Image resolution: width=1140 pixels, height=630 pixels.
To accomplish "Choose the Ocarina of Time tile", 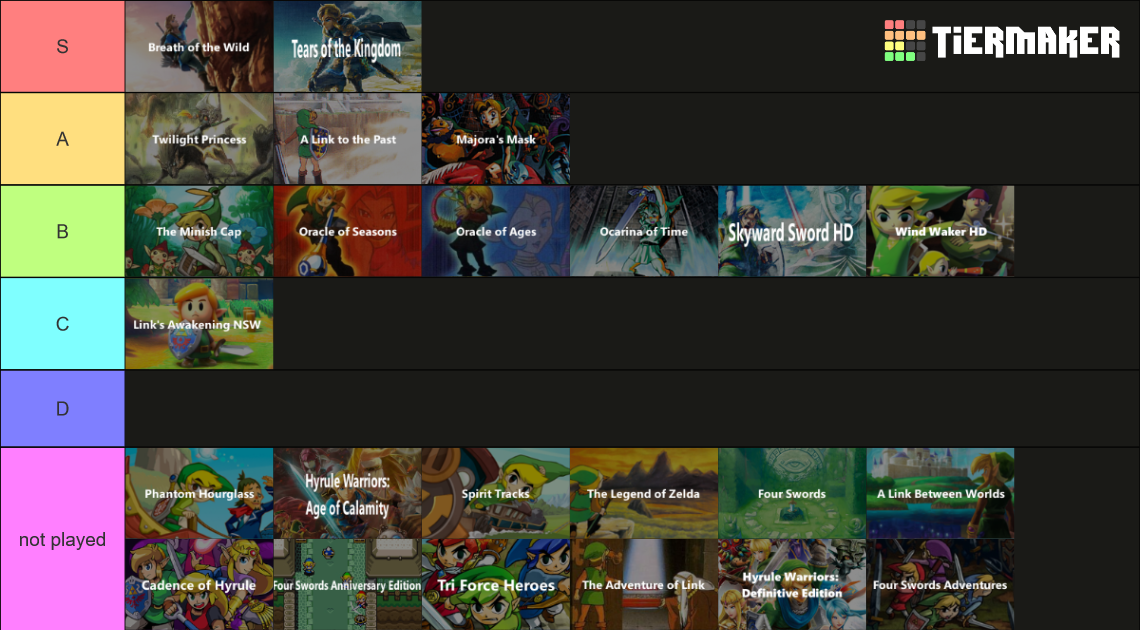I will (643, 231).
